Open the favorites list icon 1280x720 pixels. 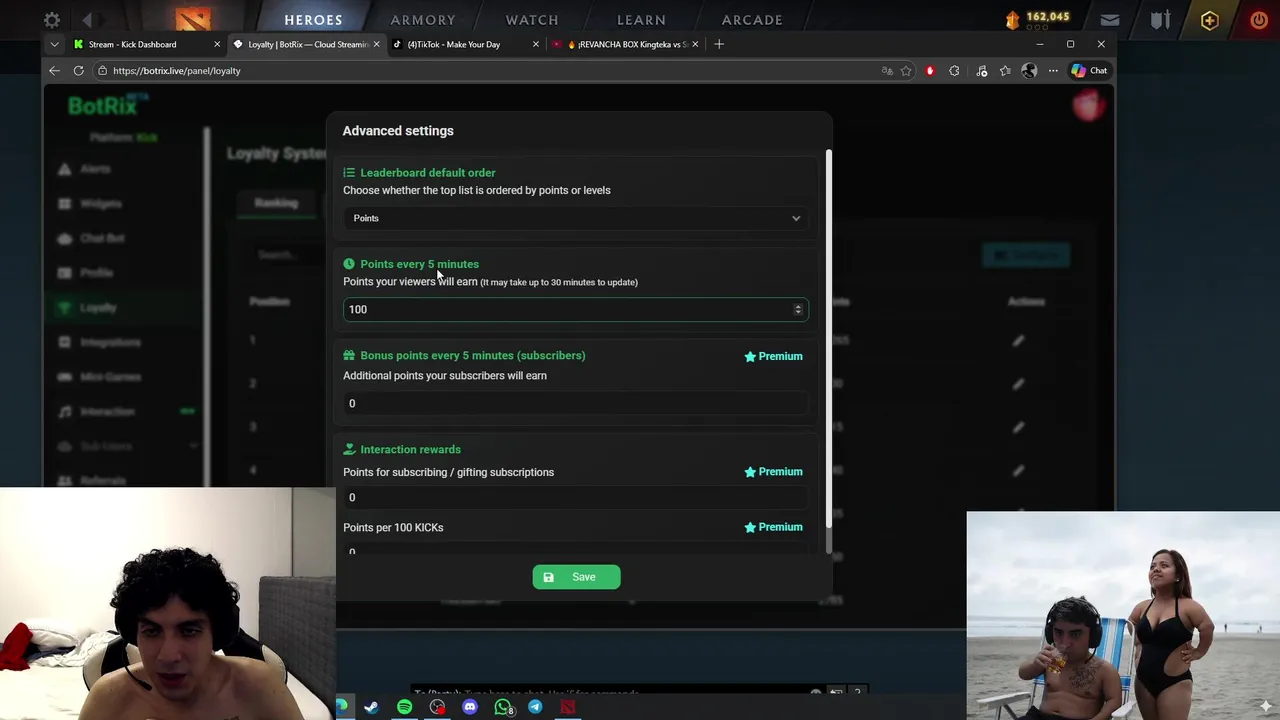[1005, 71]
